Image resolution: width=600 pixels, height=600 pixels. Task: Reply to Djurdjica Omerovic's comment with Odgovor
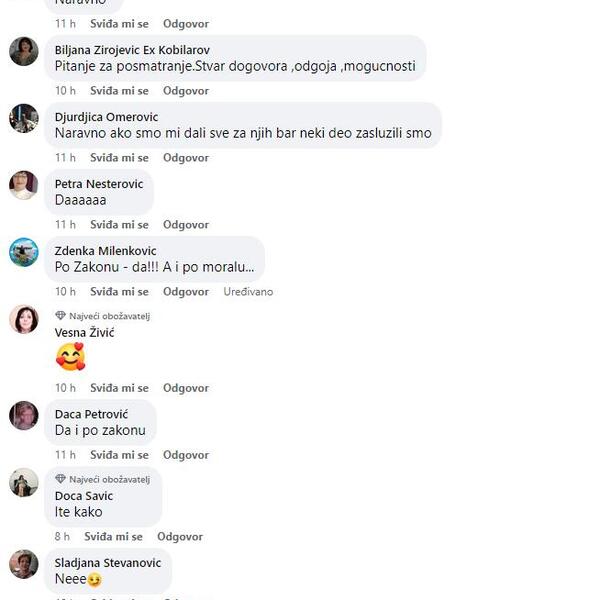(186, 158)
